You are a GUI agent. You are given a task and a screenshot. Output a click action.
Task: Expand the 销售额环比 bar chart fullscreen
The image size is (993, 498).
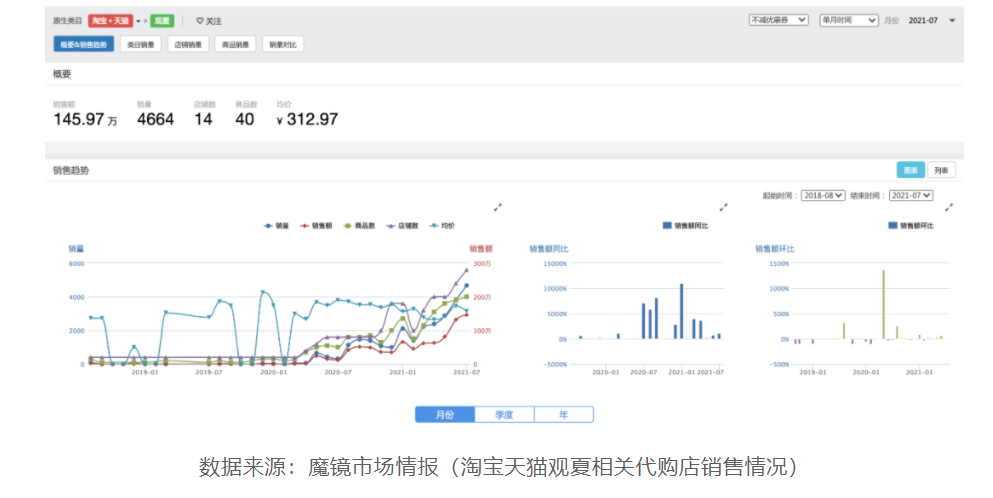(949, 207)
